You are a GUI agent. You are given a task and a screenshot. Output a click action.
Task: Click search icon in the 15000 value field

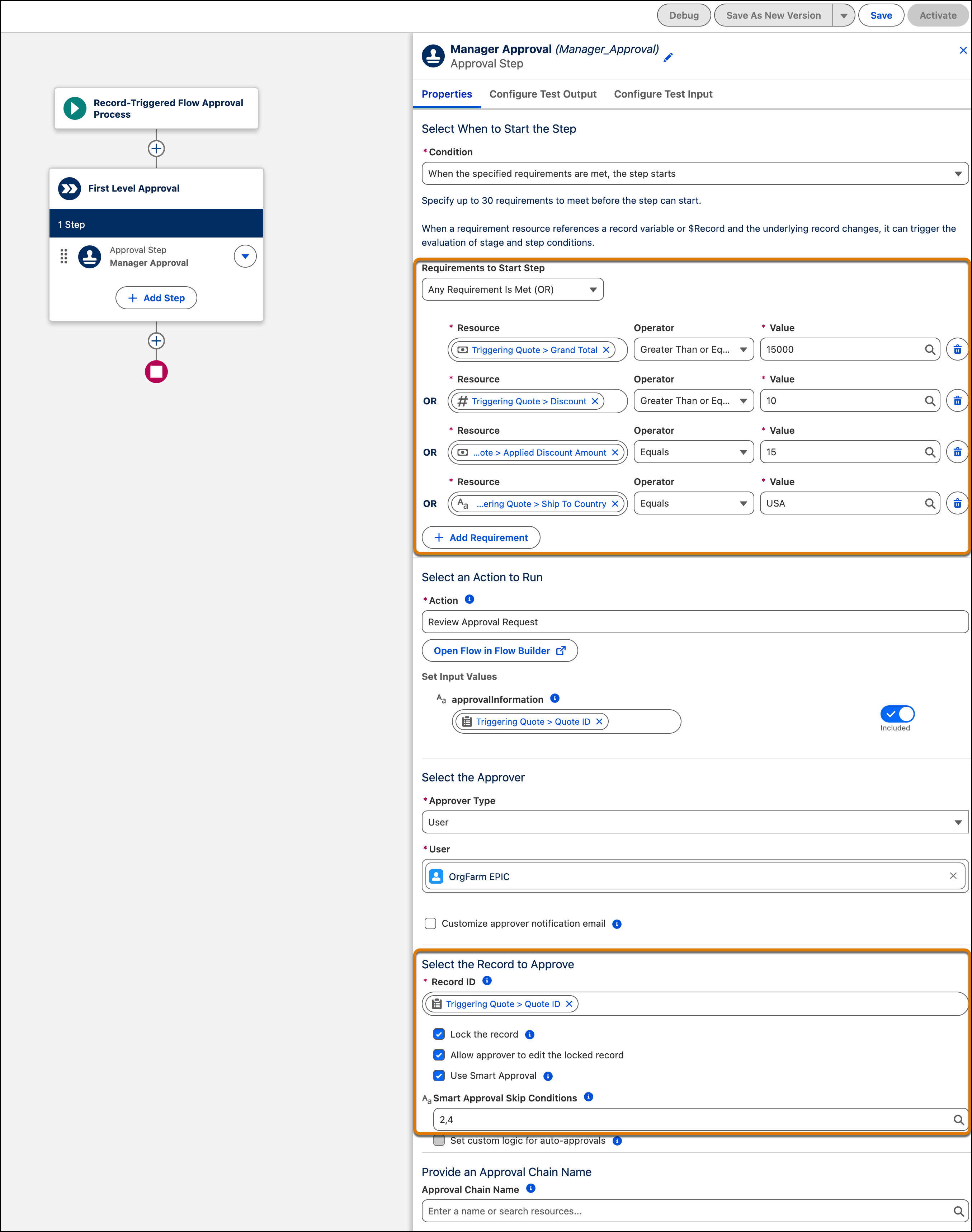coord(929,349)
